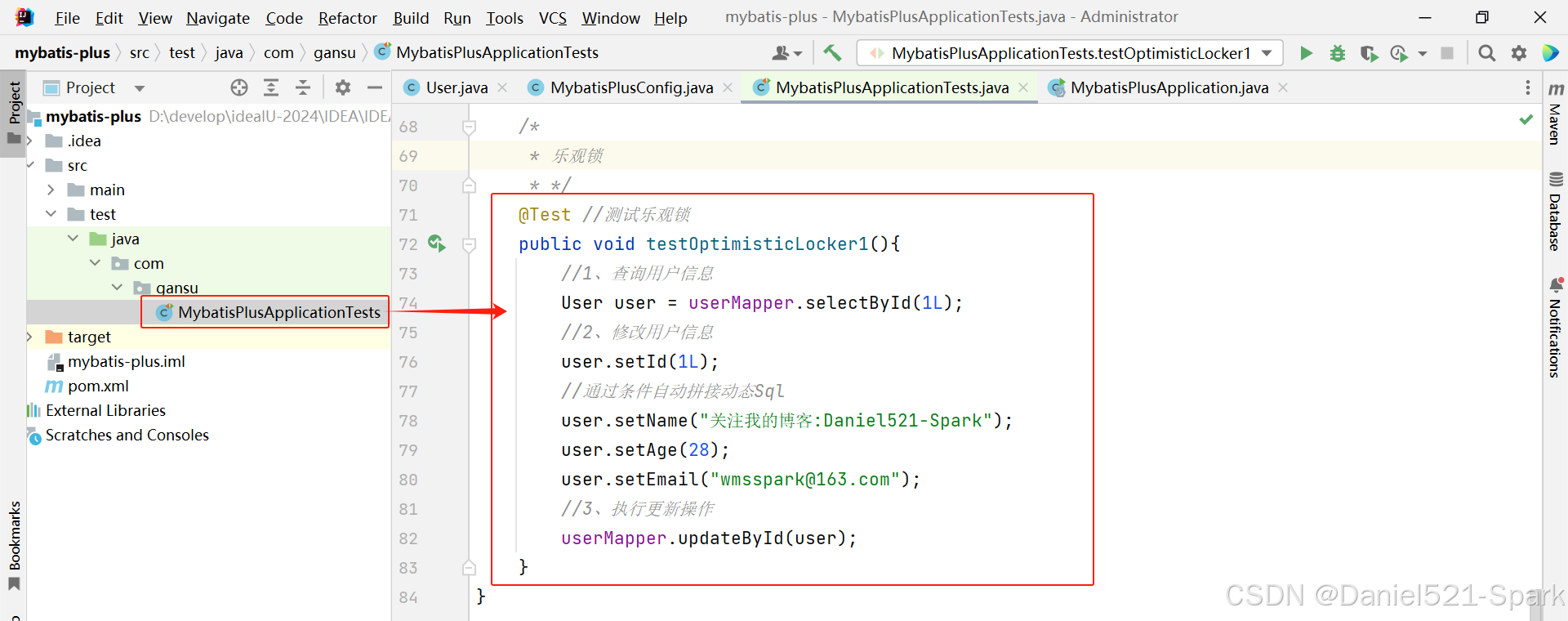Expand the target folder
1568x621 pixels.
click(x=31, y=337)
